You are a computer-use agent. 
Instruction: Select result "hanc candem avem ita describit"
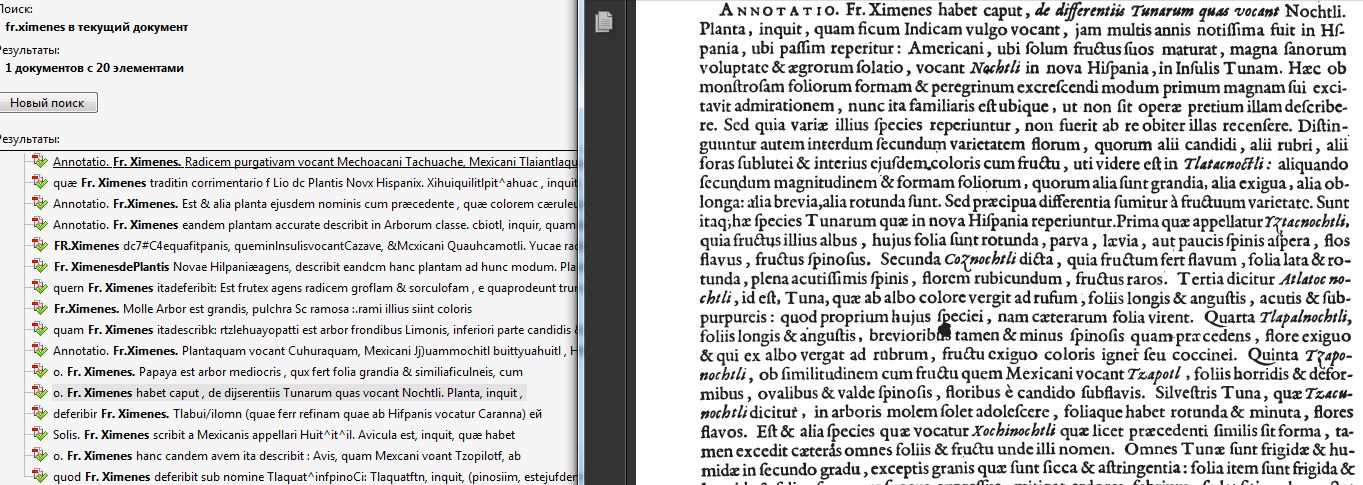click(x=300, y=456)
